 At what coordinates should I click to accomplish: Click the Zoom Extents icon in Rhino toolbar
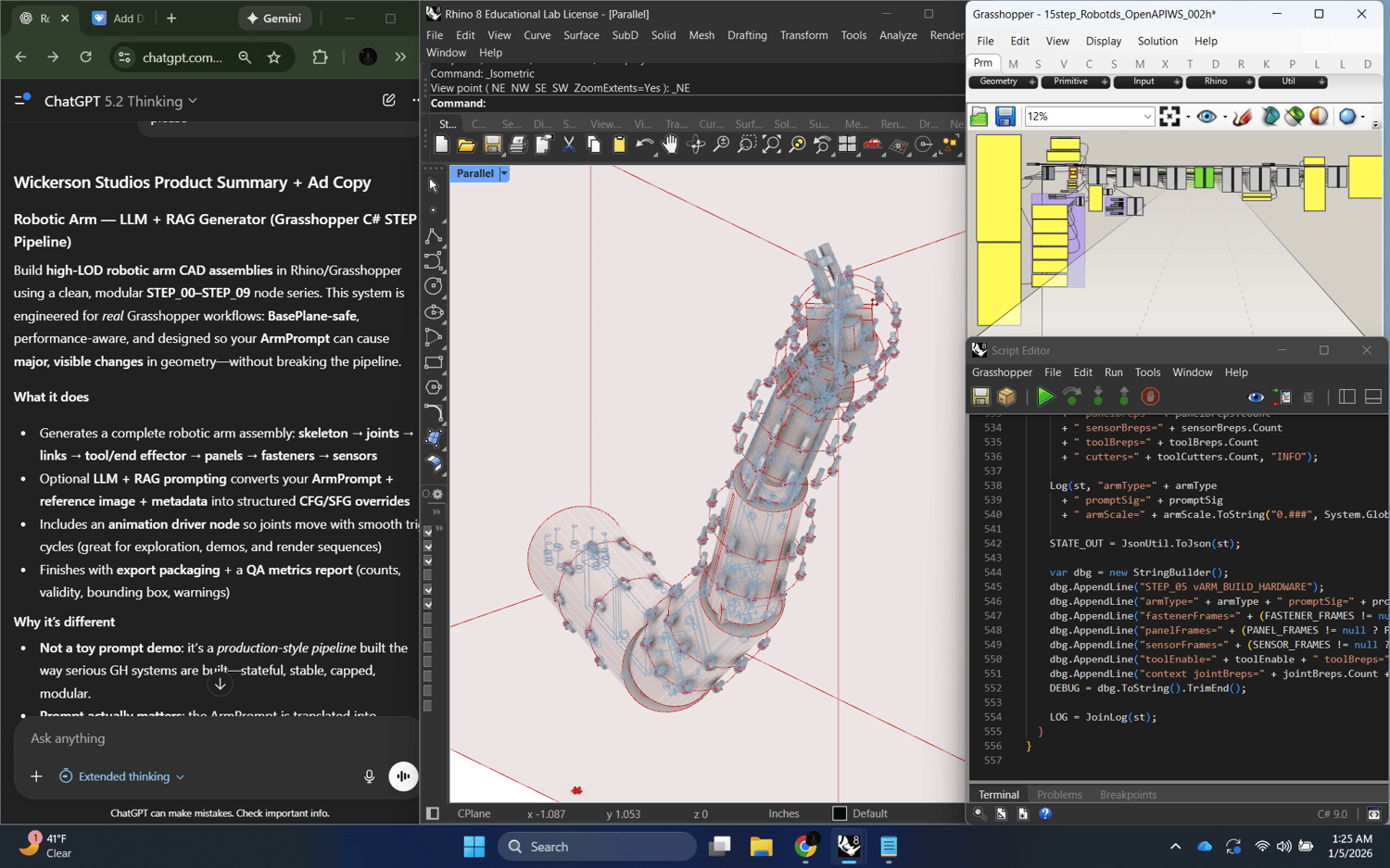click(x=772, y=145)
